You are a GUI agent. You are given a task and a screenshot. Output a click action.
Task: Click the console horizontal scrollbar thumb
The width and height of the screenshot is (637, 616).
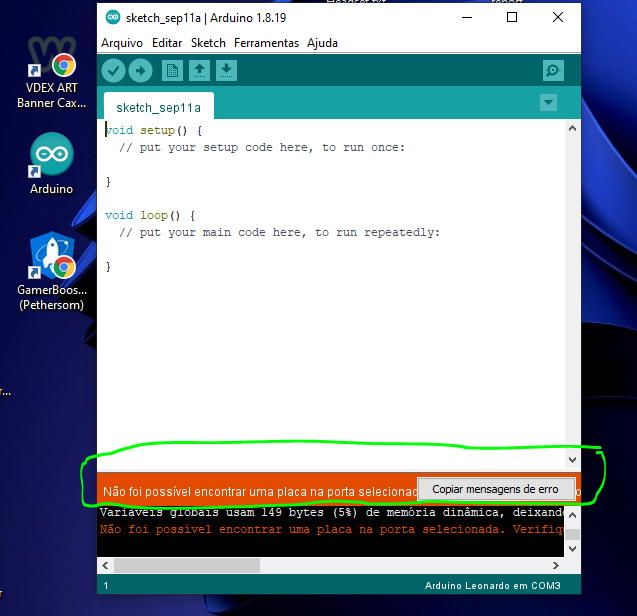pos(187,565)
